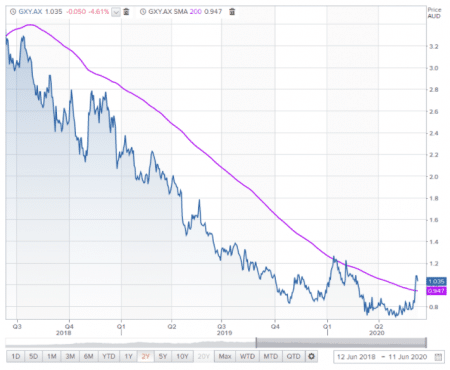Select the QTD period tab
450x370 pixels.
294,356
